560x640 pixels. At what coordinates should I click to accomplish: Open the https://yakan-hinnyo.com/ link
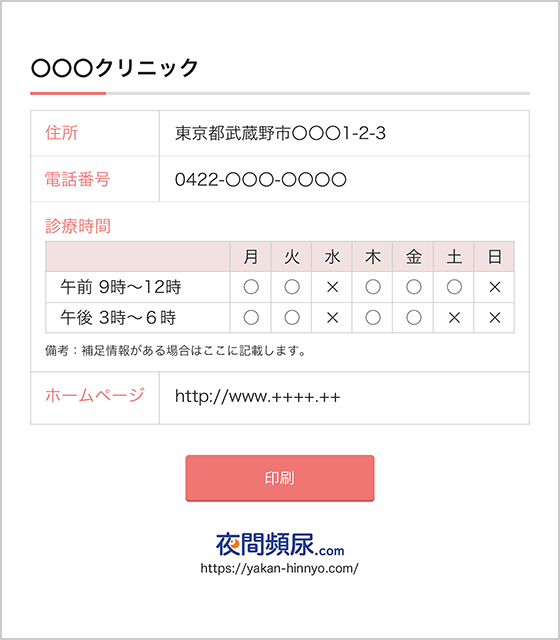tap(280, 568)
